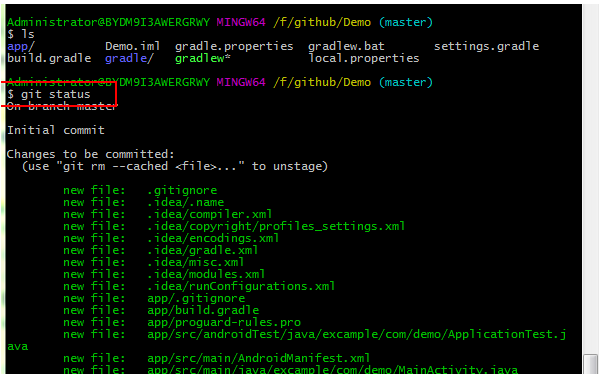Image resolution: width=602 pixels, height=377 pixels.
Task: Click 'Demo.iml' in ls output
Action: (x=132, y=46)
